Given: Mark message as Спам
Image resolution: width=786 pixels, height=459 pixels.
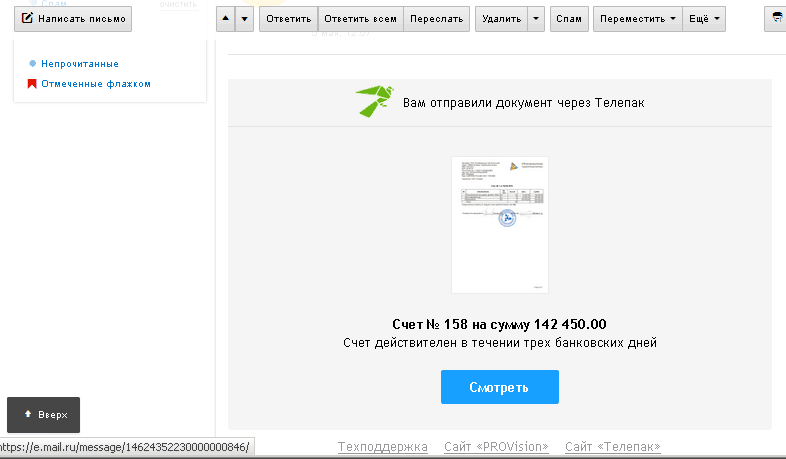Looking at the screenshot, I should (569, 19).
